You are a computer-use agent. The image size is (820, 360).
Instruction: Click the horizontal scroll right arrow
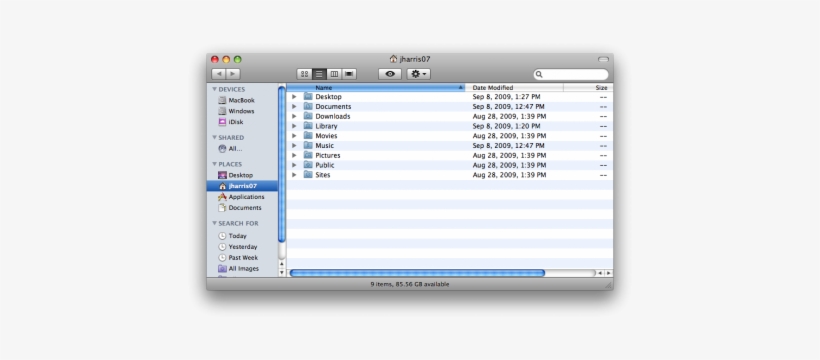coord(608,273)
